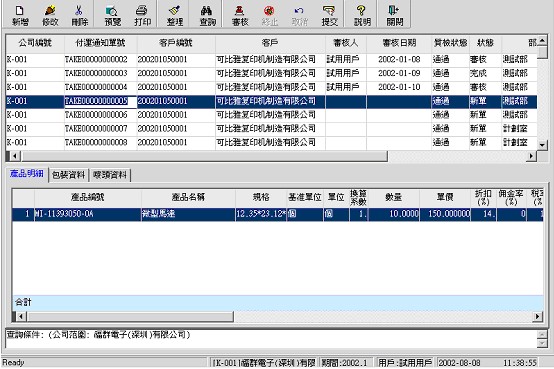Click the 新增 (New) toolbar icon
554x369 pixels.
click(20, 15)
